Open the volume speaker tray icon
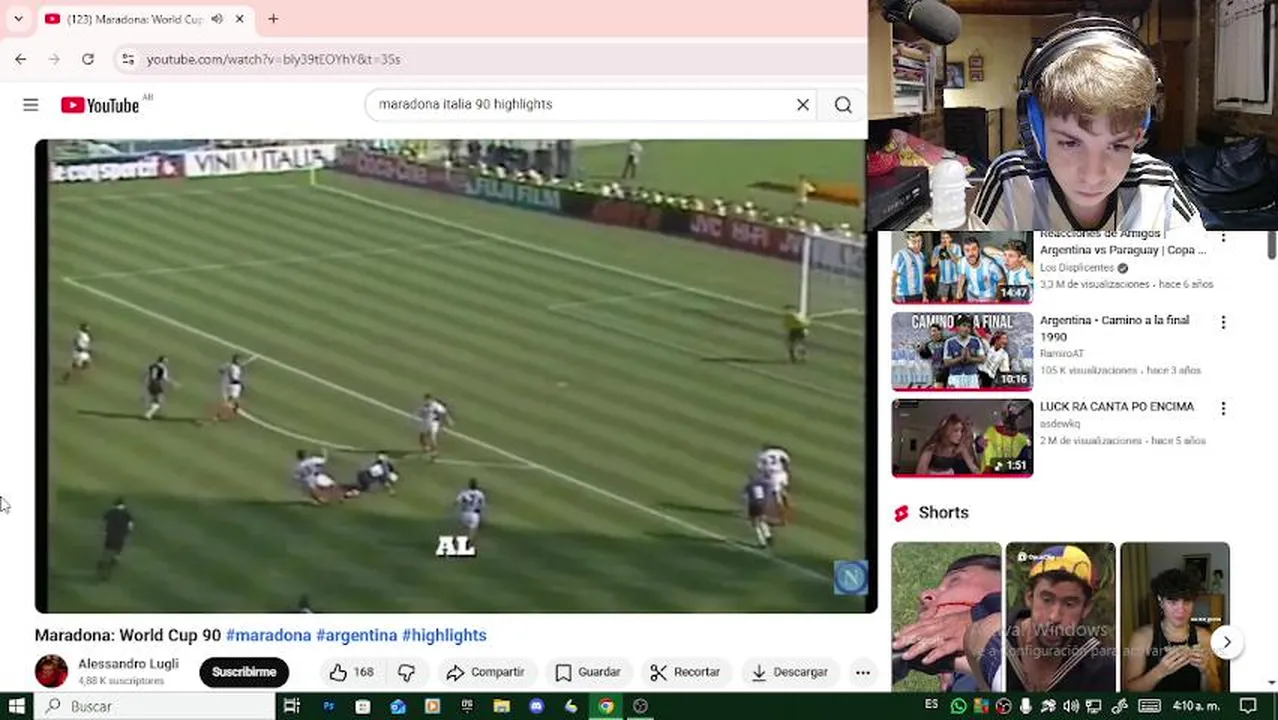The image size is (1278, 720). pos(1071,706)
